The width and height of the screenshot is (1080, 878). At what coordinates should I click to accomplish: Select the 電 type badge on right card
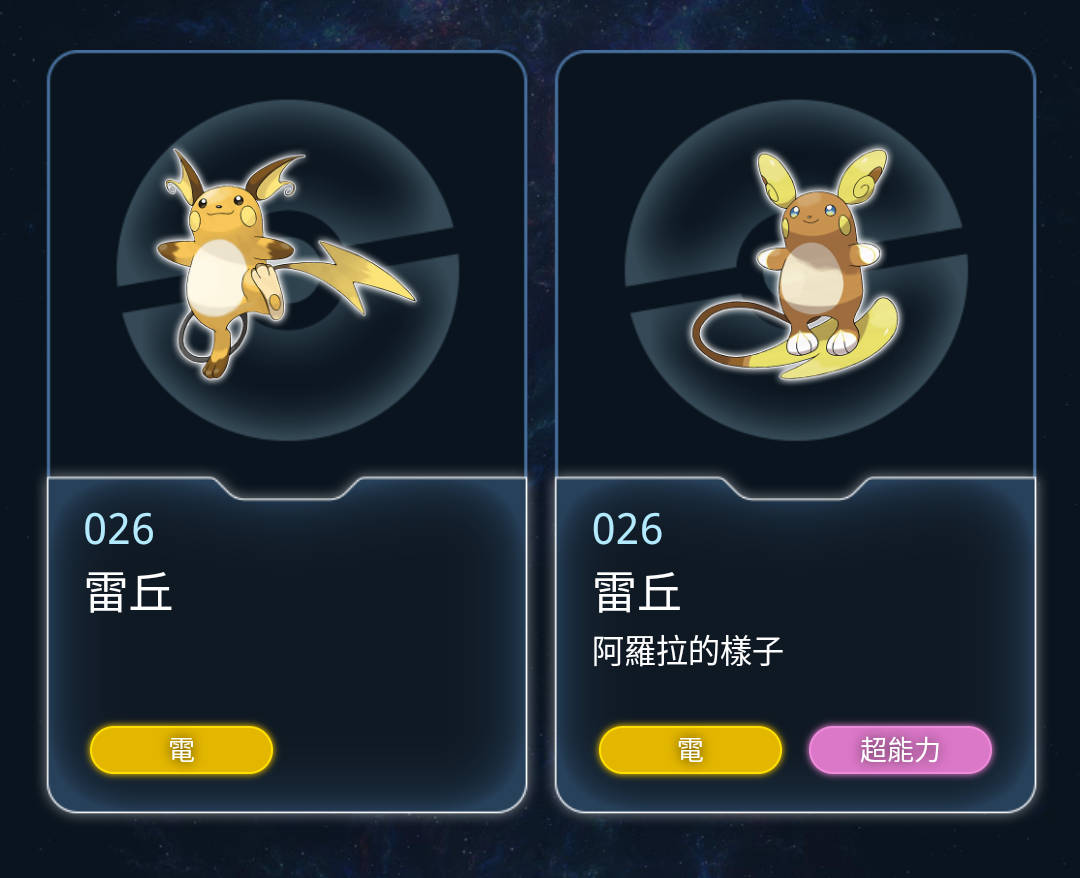pos(690,749)
